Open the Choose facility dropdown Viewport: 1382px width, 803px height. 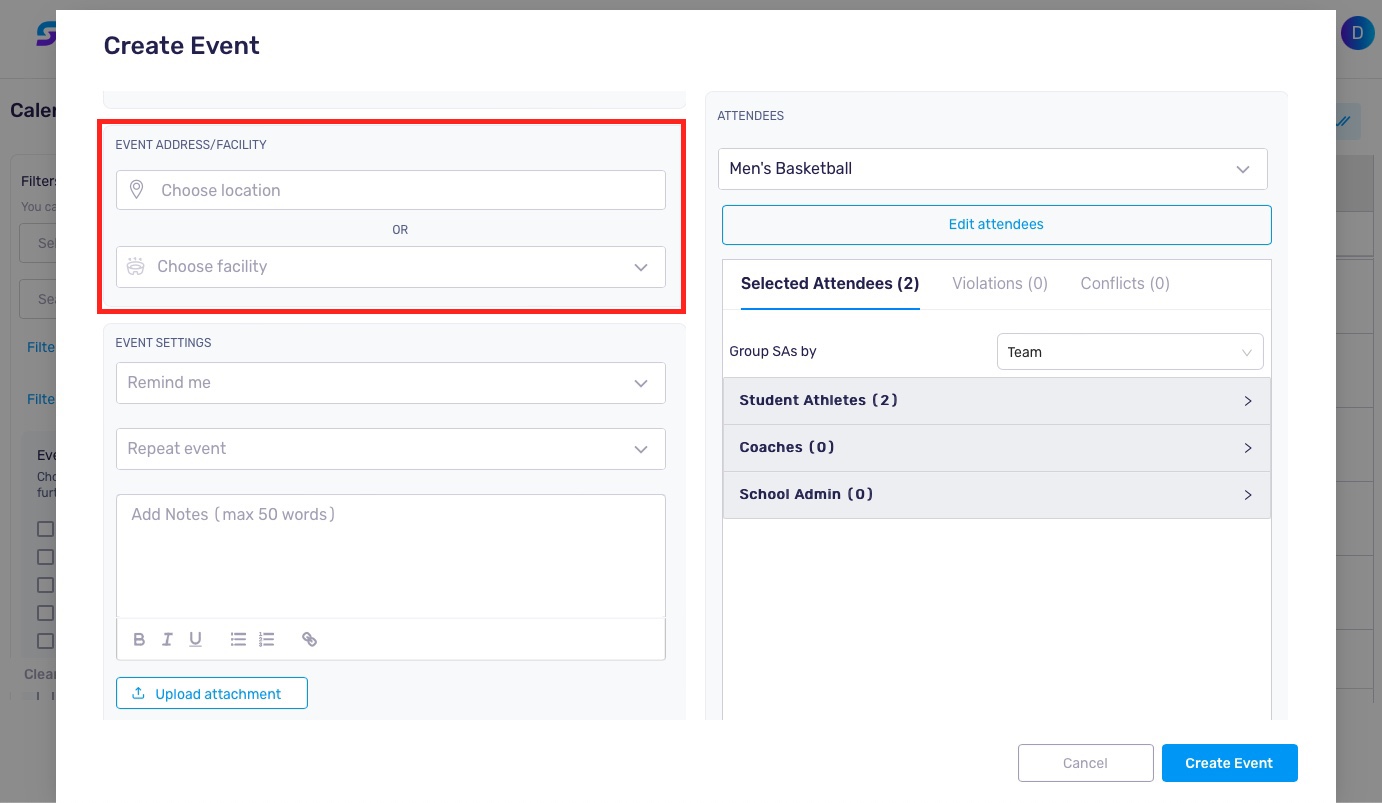[391, 267]
